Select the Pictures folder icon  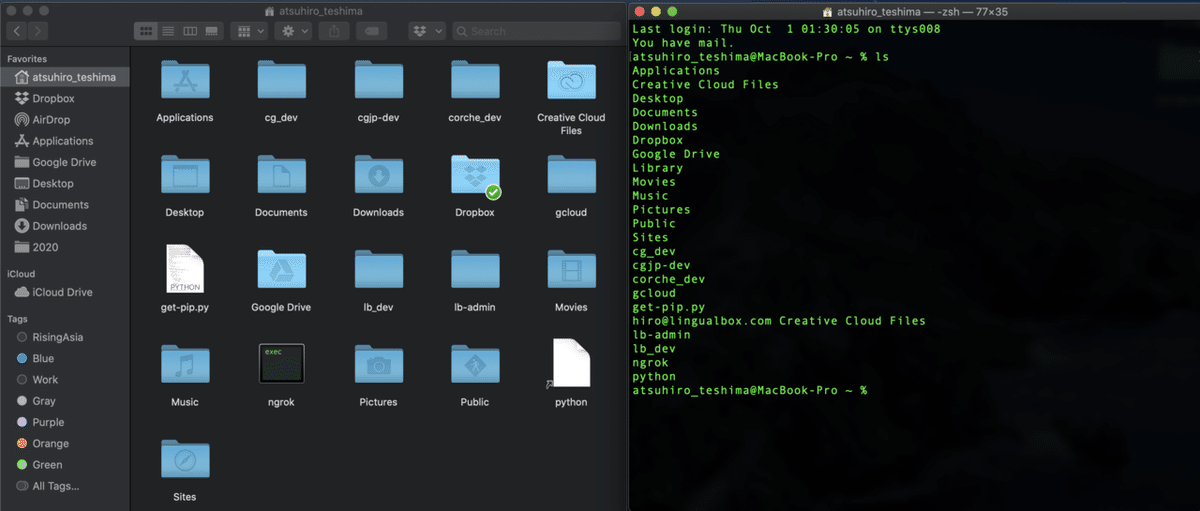tap(378, 365)
